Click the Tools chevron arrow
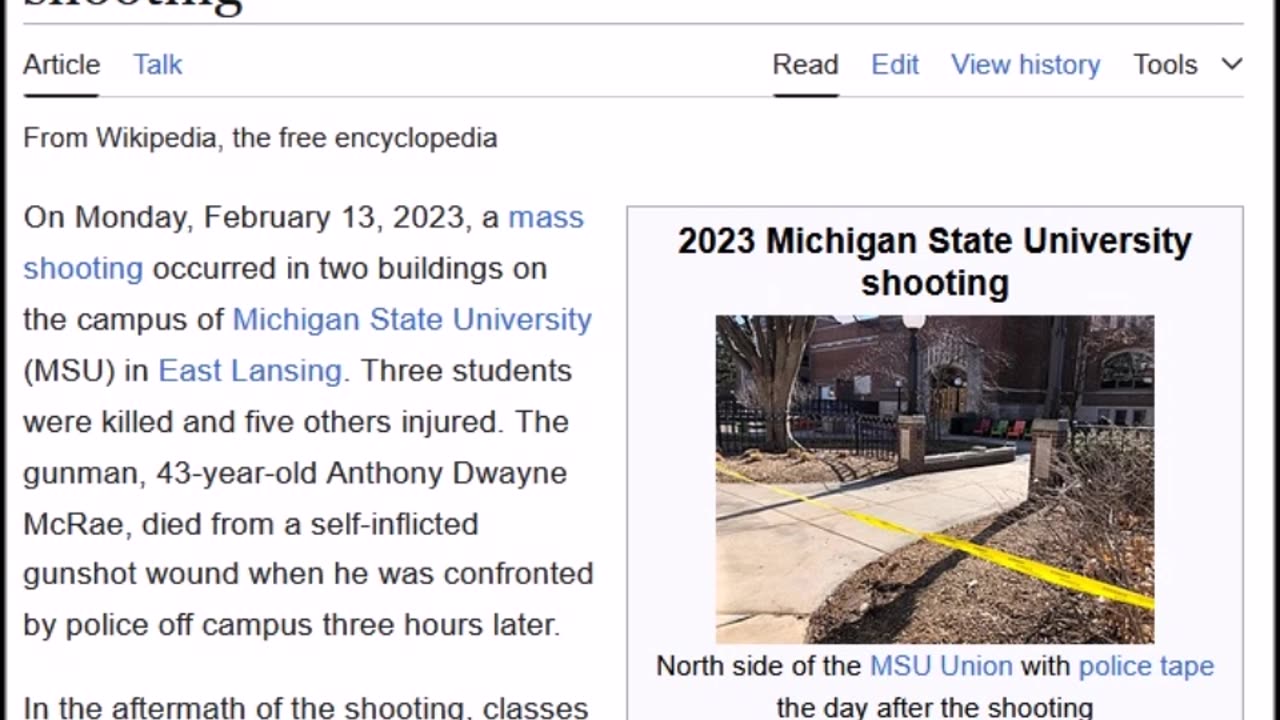1280x720 pixels. point(1232,65)
